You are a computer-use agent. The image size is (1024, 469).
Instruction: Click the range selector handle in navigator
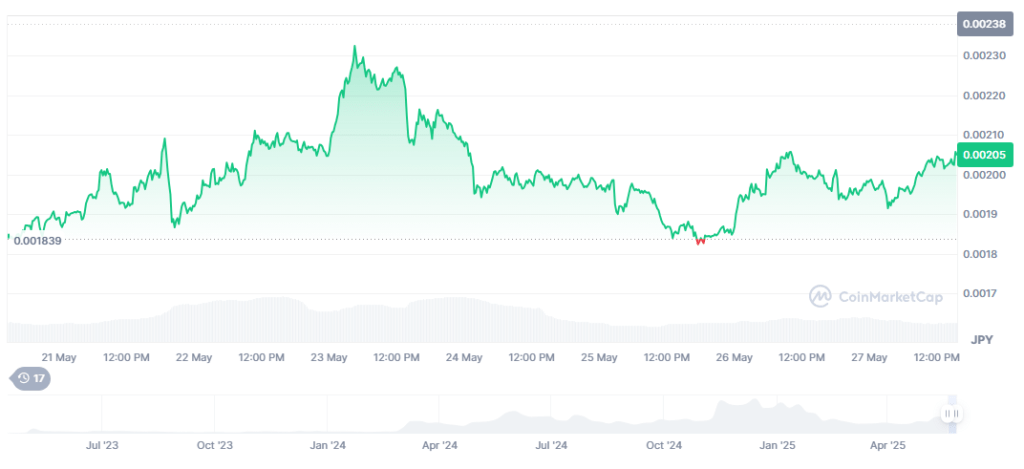pyautogui.click(x=951, y=414)
